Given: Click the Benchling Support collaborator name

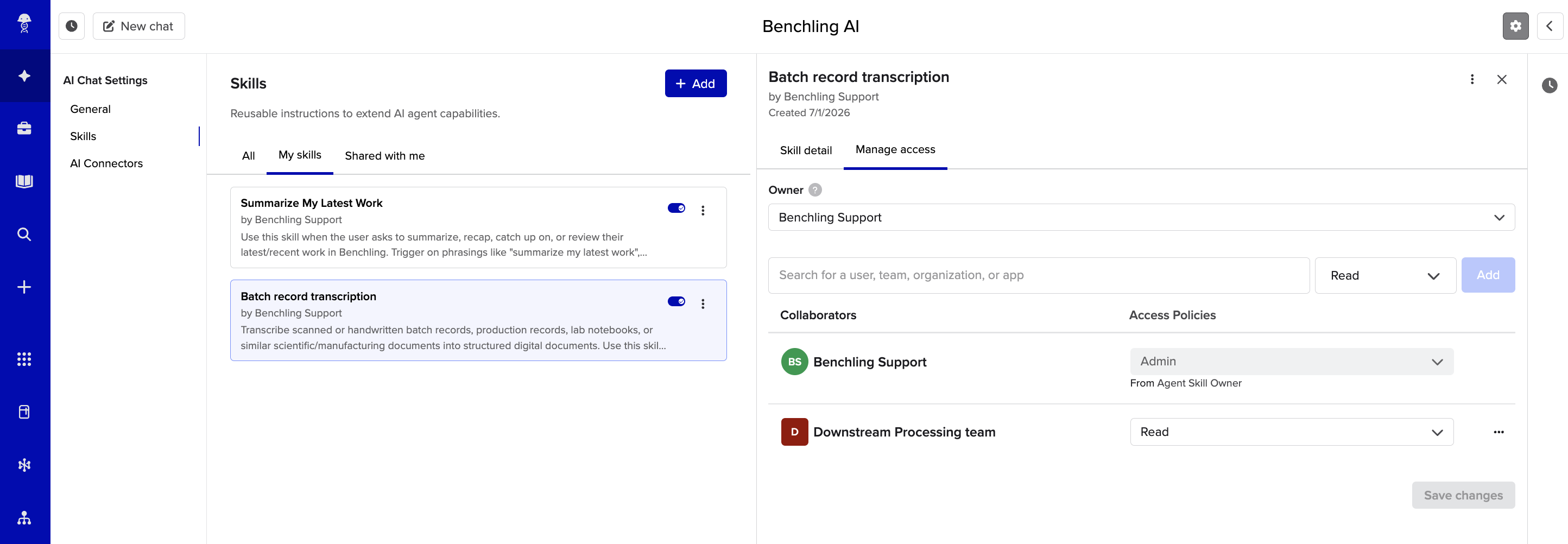Looking at the screenshot, I should 870,362.
